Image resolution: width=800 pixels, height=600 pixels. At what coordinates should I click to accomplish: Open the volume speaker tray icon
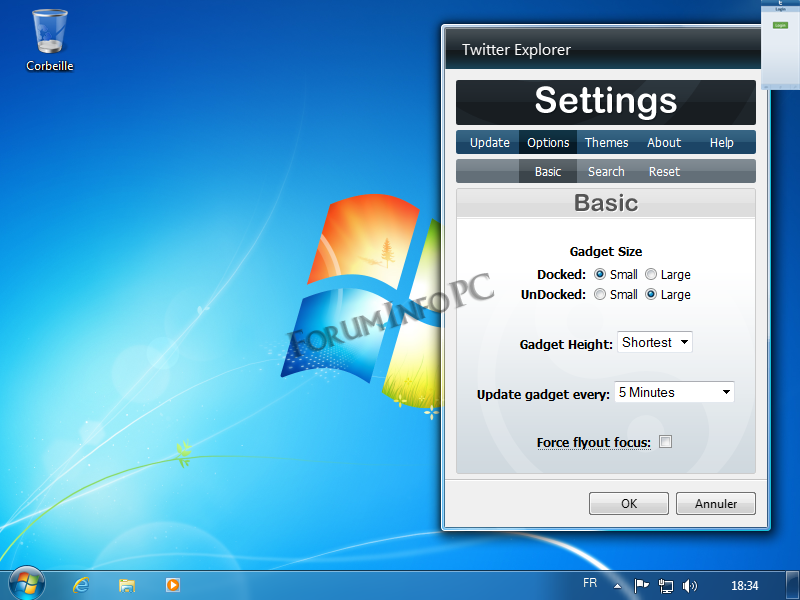(689, 585)
